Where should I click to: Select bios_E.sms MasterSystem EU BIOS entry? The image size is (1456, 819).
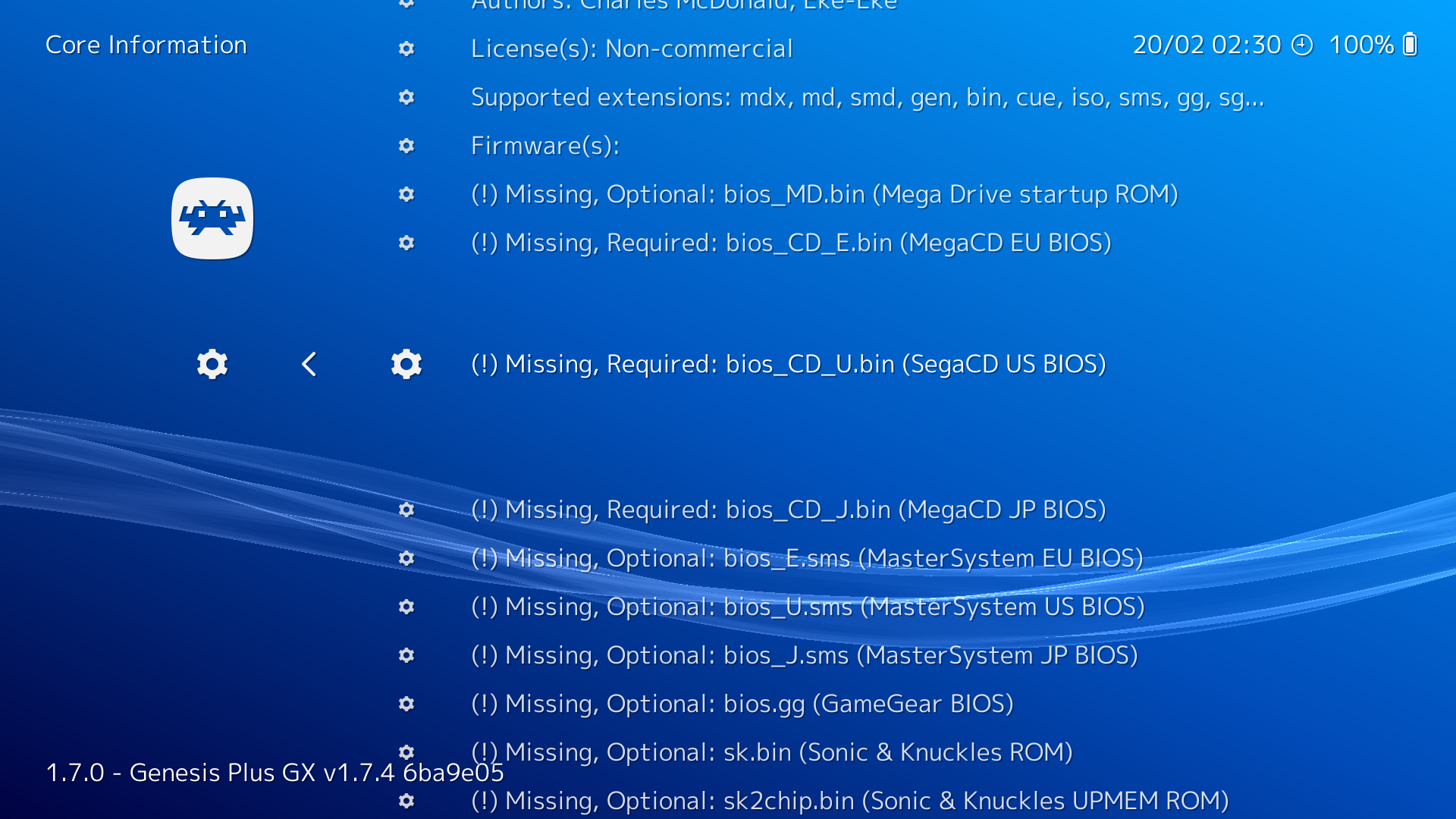coord(807,559)
